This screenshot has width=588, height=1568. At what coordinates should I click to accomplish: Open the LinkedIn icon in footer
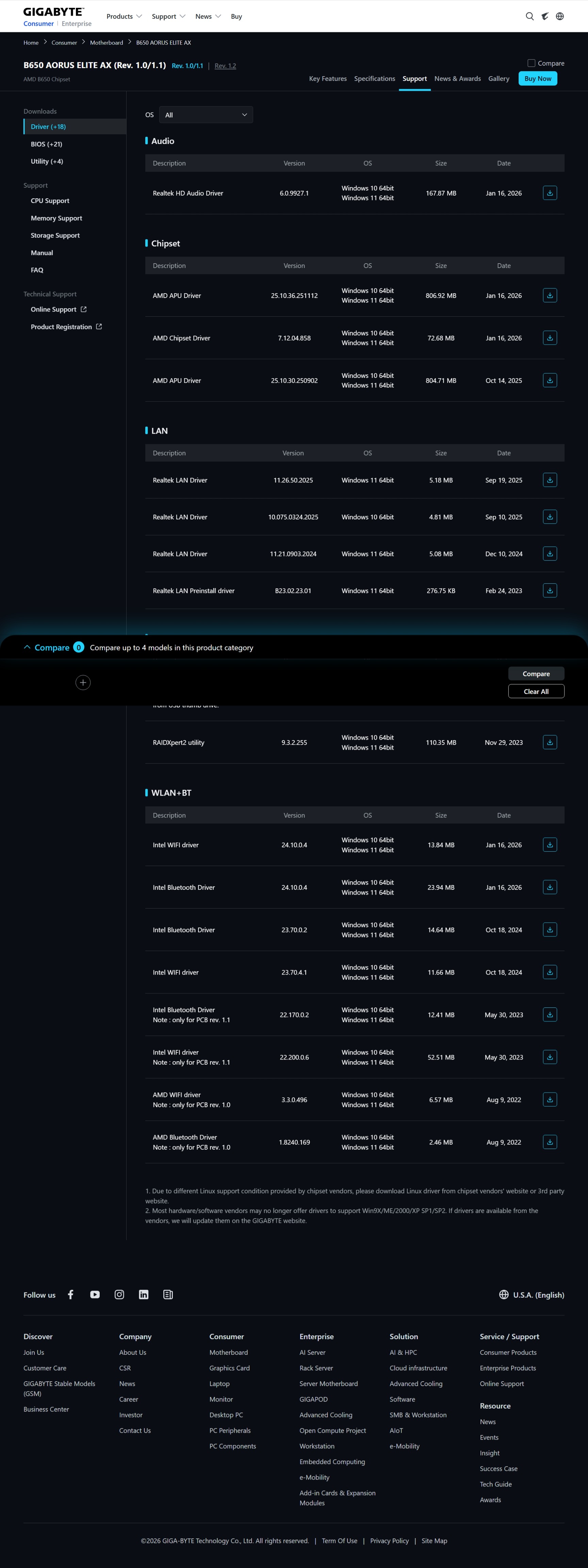pos(144,1295)
